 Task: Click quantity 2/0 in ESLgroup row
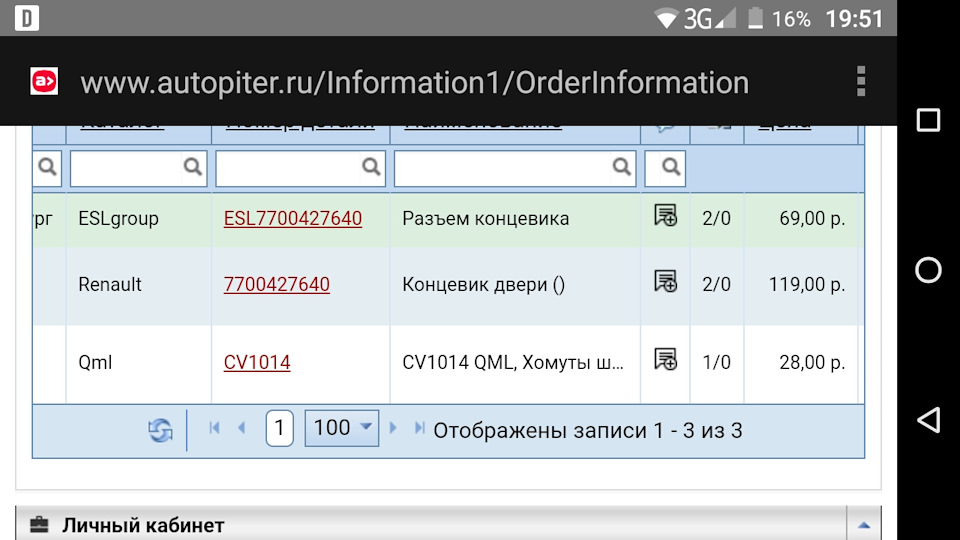coord(716,219)
